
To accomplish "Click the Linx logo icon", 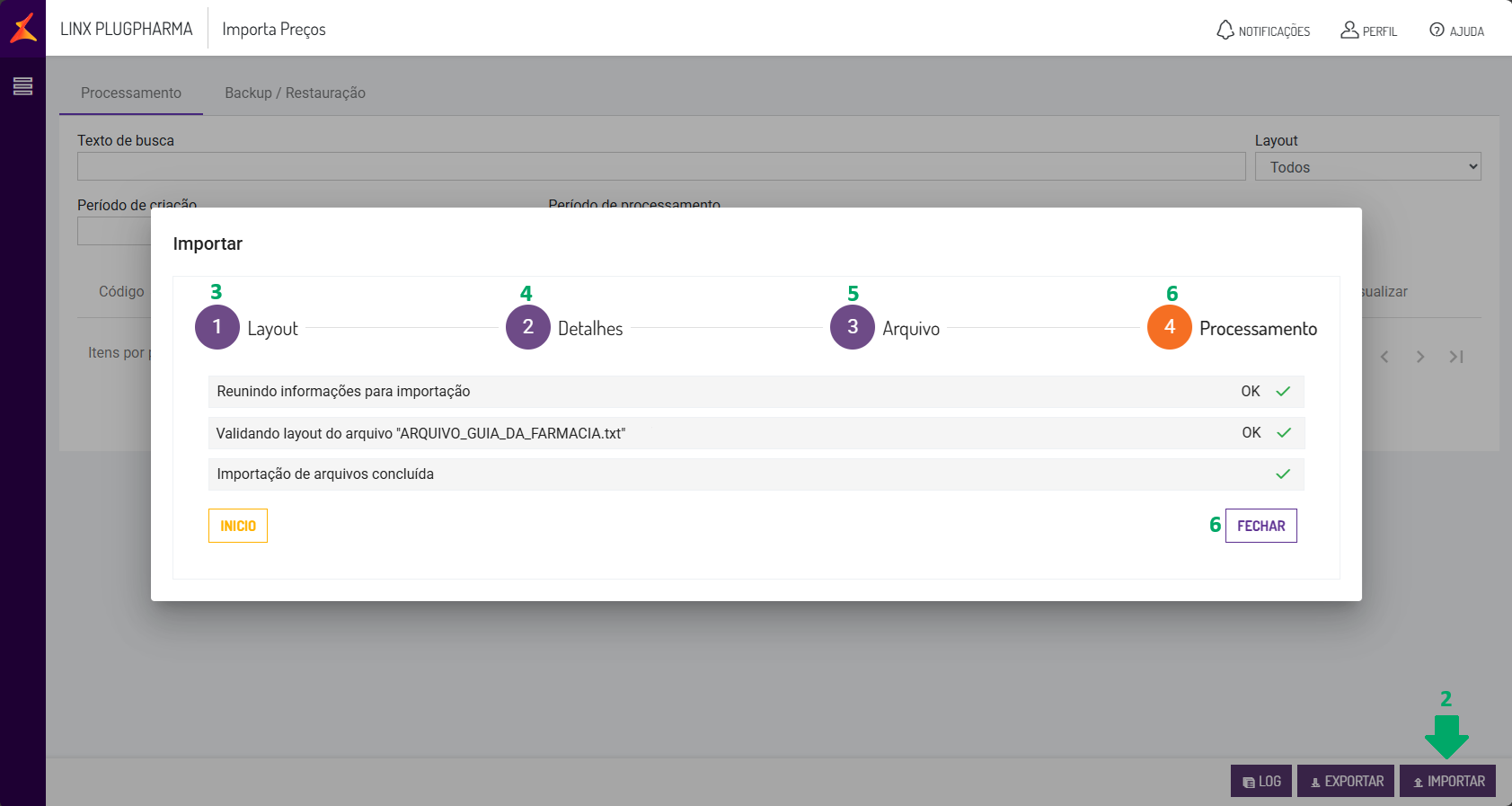I will (23, 28).
